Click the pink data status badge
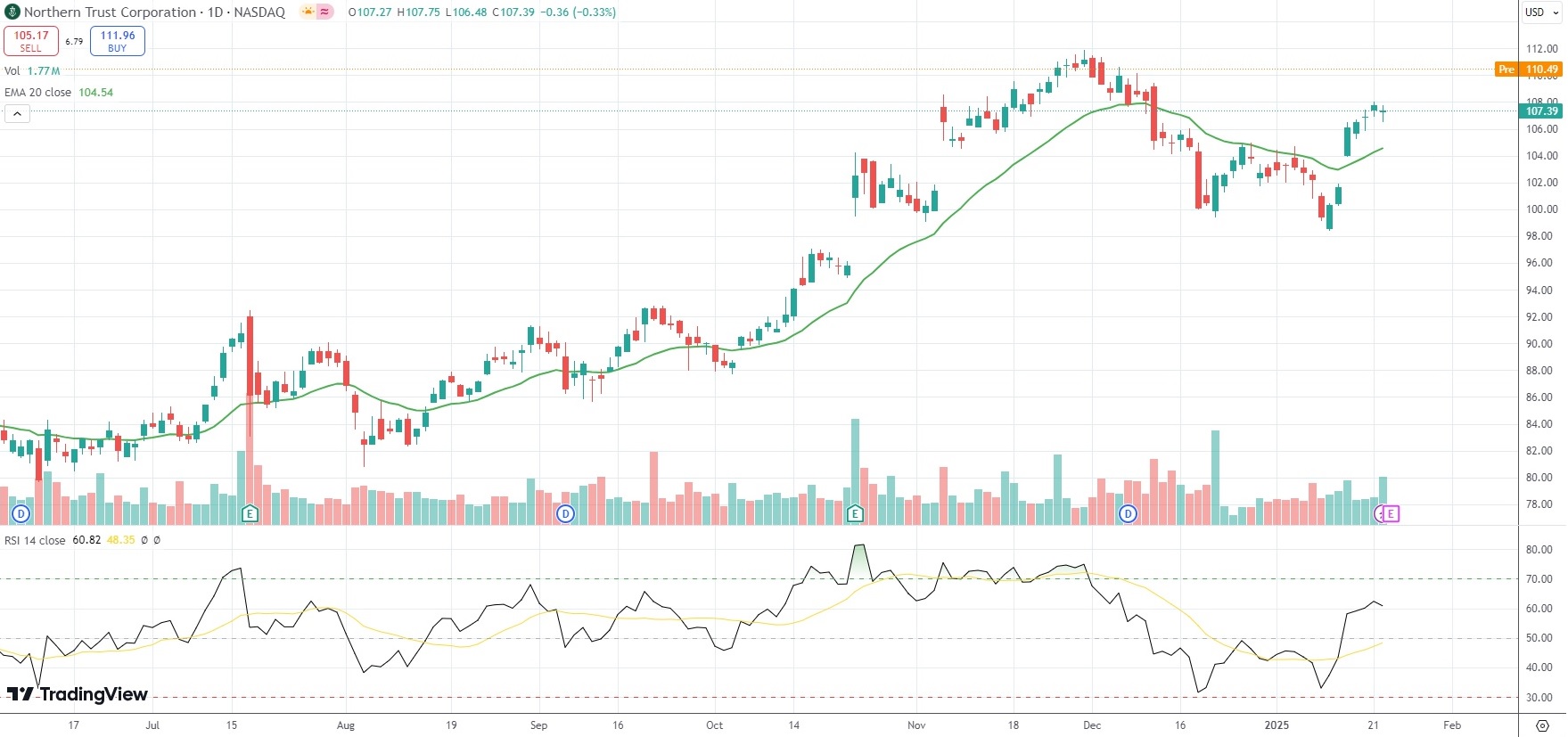The width and height of the screenshot is (1568, 737). click(324, 12)
